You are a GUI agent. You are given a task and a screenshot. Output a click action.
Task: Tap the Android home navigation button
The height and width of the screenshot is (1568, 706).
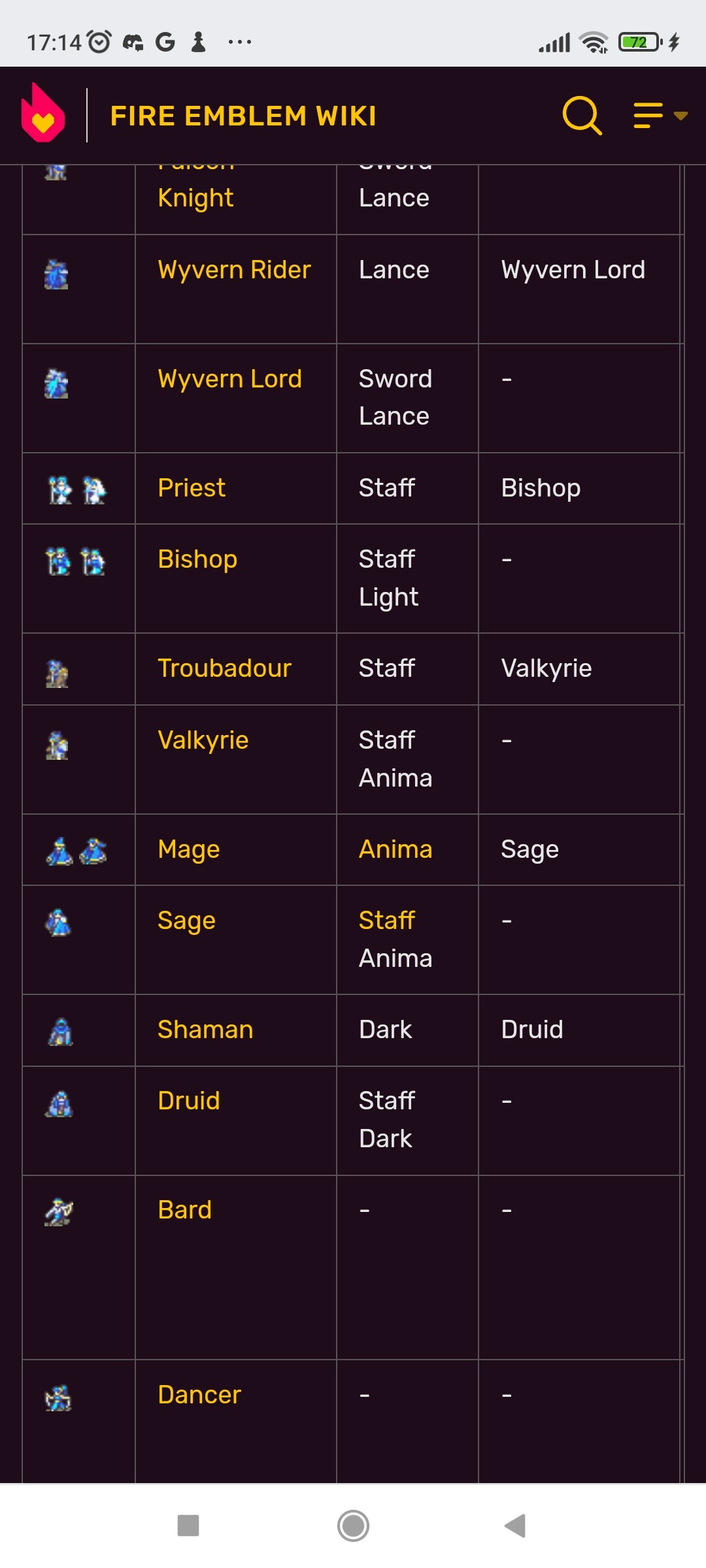coord(353,1526)
